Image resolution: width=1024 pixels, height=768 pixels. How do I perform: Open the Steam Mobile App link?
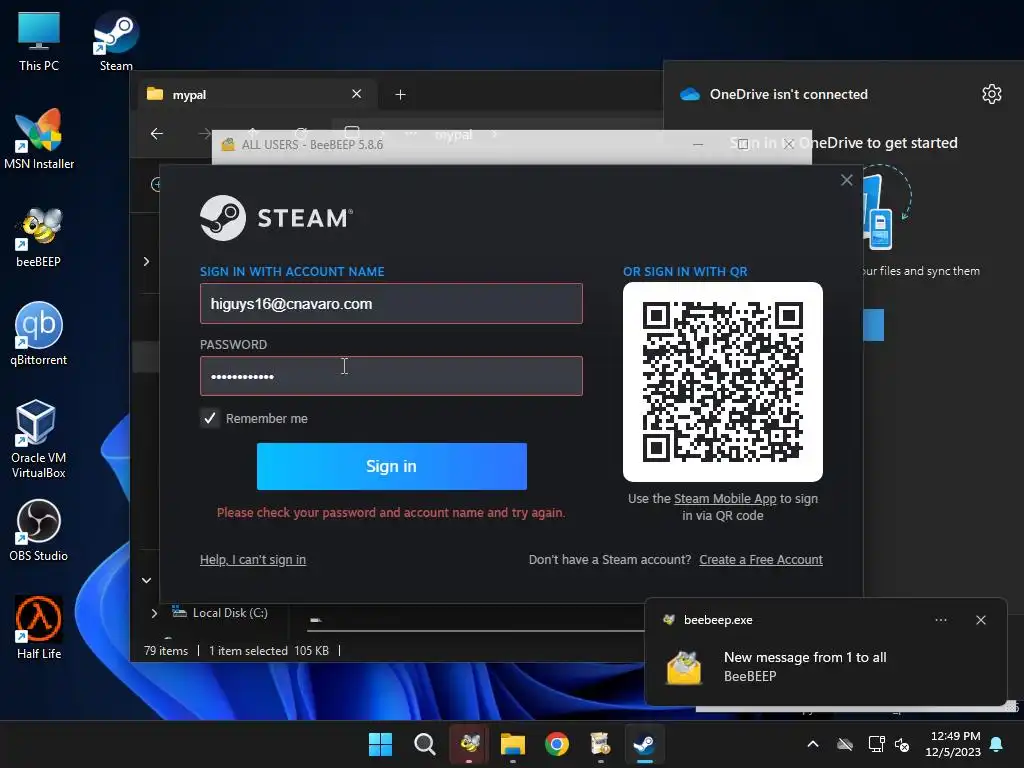(x=725, y=499)
